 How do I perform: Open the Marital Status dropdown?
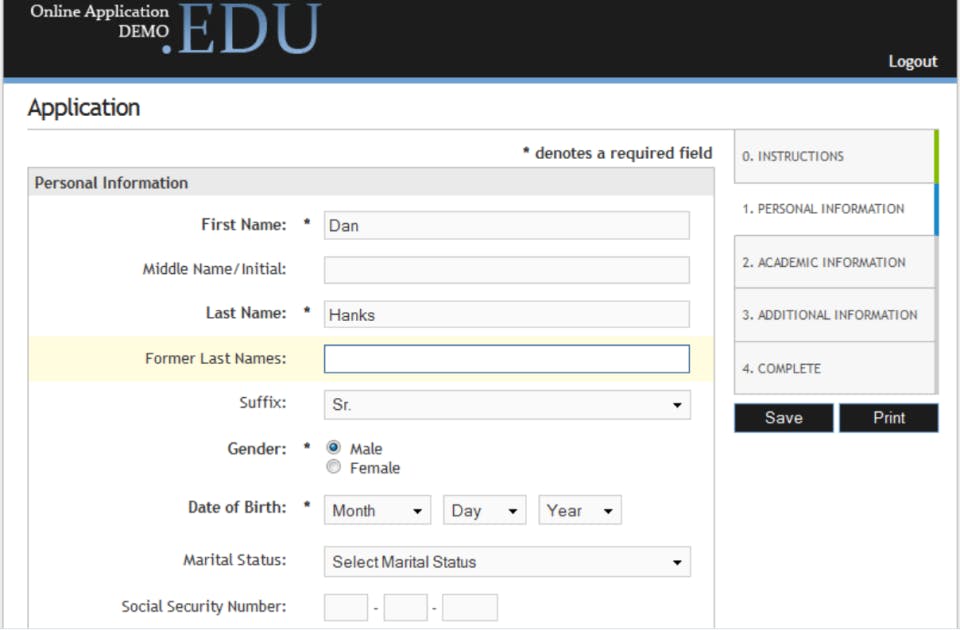pos(507,562)
